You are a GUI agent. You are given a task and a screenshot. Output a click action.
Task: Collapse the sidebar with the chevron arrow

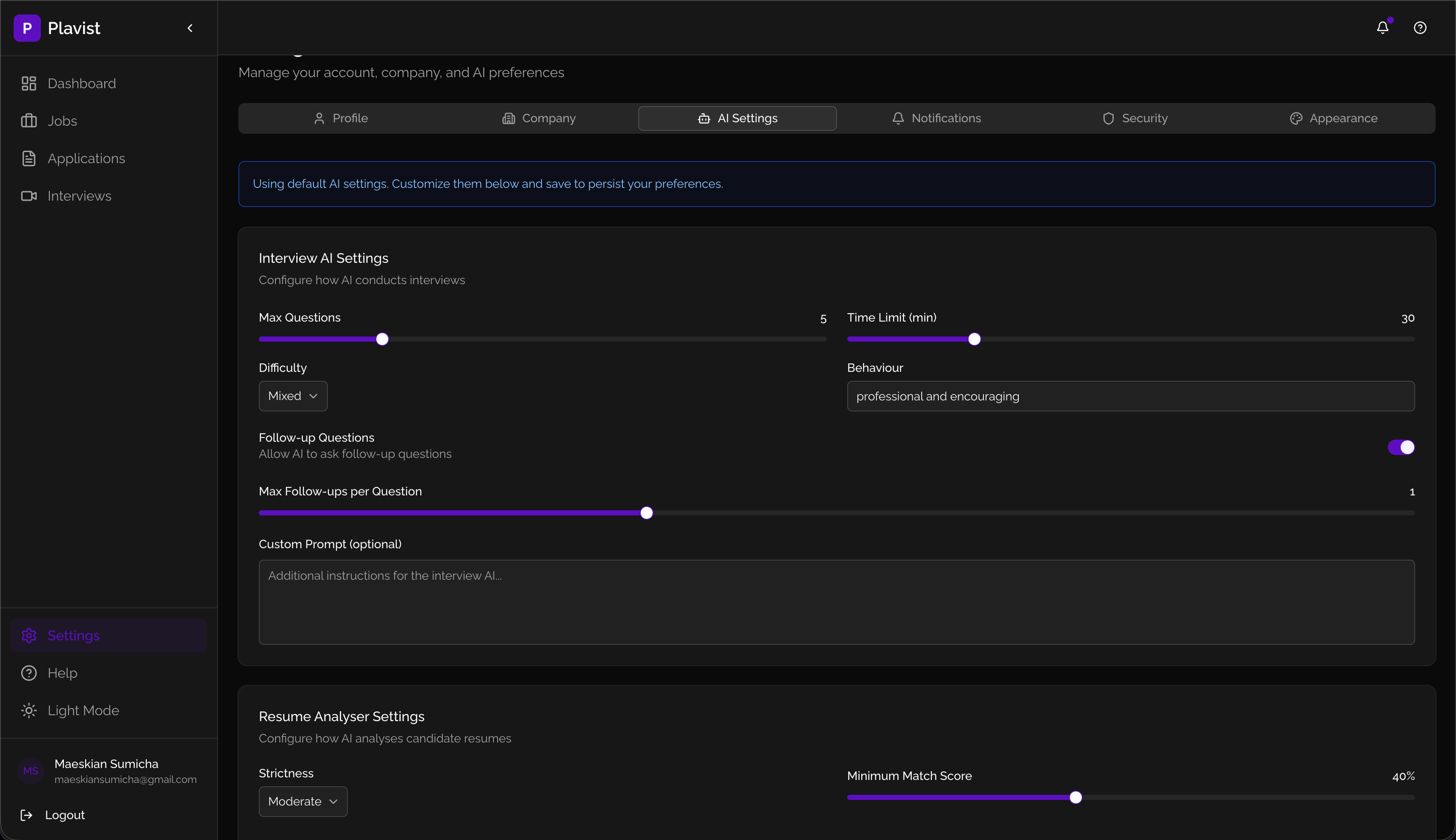pos(190,28)
